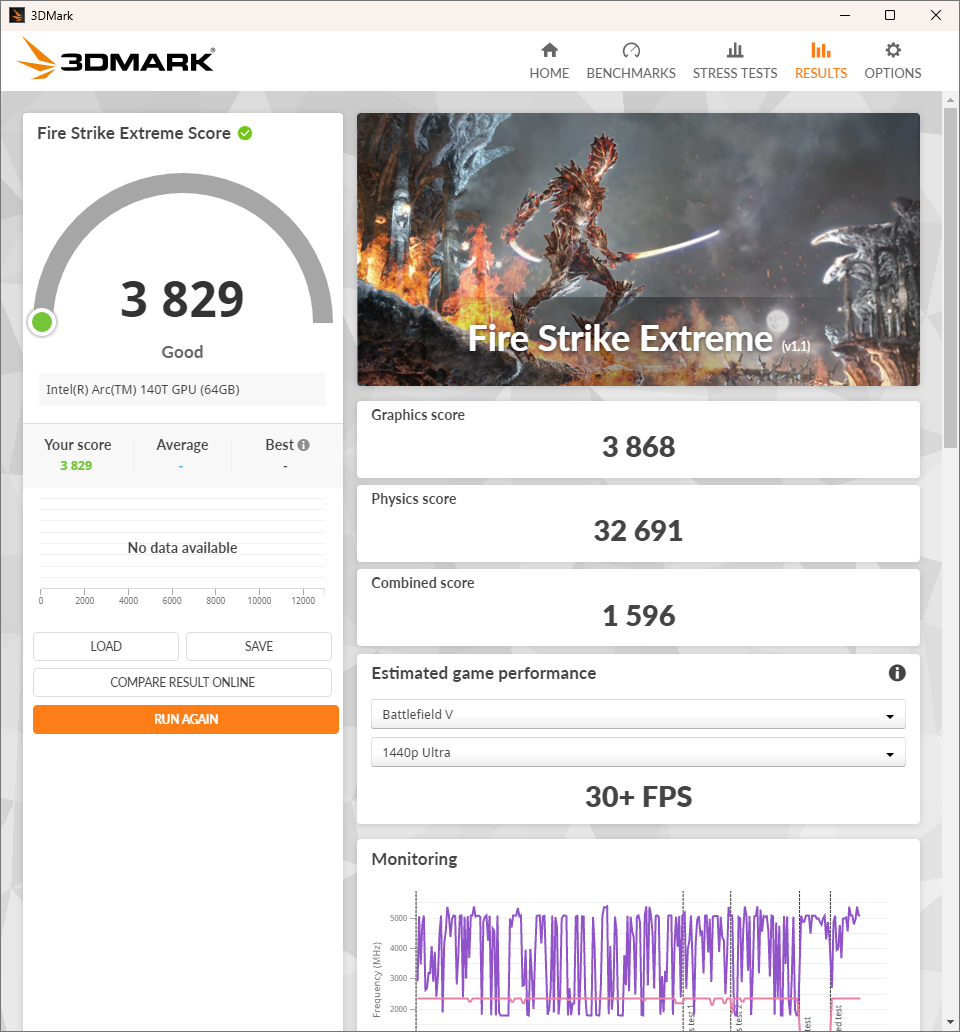Open Options via the gear icon
The width and height of the screenshot is (960, 1032).
893,50
